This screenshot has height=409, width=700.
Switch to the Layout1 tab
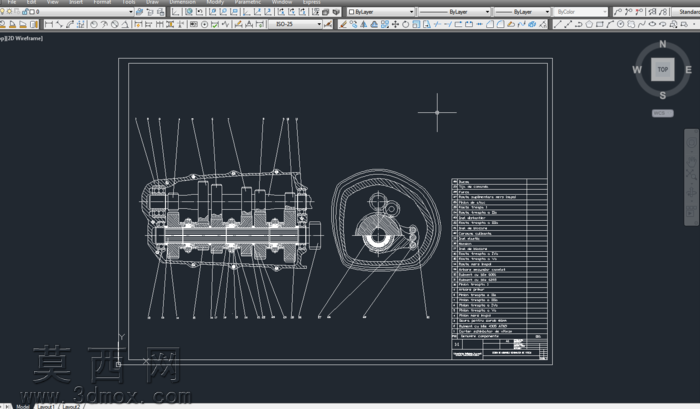46,406
